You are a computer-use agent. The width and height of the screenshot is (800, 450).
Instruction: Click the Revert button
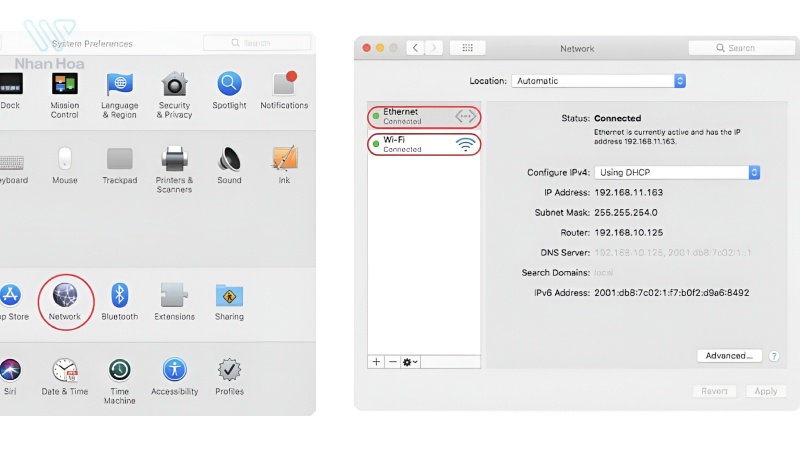[714, 391]
